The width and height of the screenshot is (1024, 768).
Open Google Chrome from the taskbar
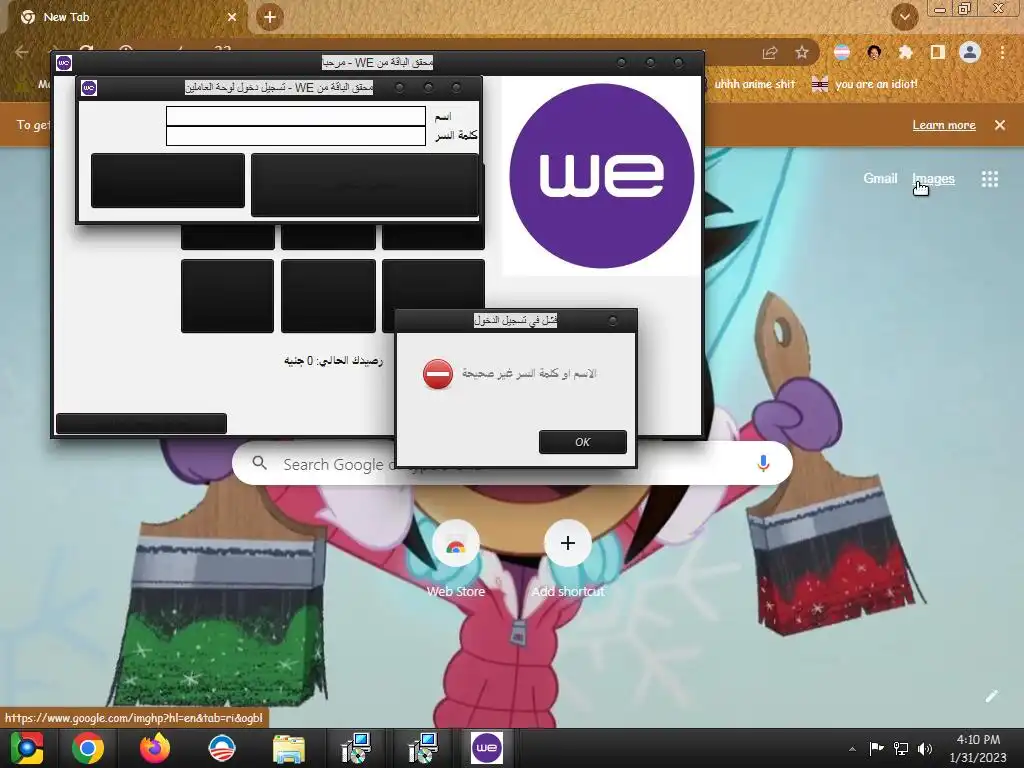click(x=88, y=748)
